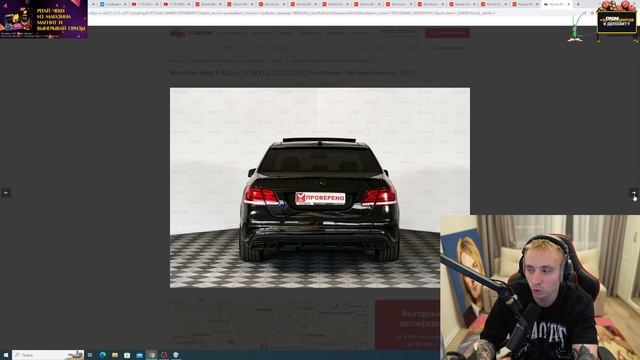Switch to the blue-icon browser tab
This screenshot has width=640, height=360.
112,4
